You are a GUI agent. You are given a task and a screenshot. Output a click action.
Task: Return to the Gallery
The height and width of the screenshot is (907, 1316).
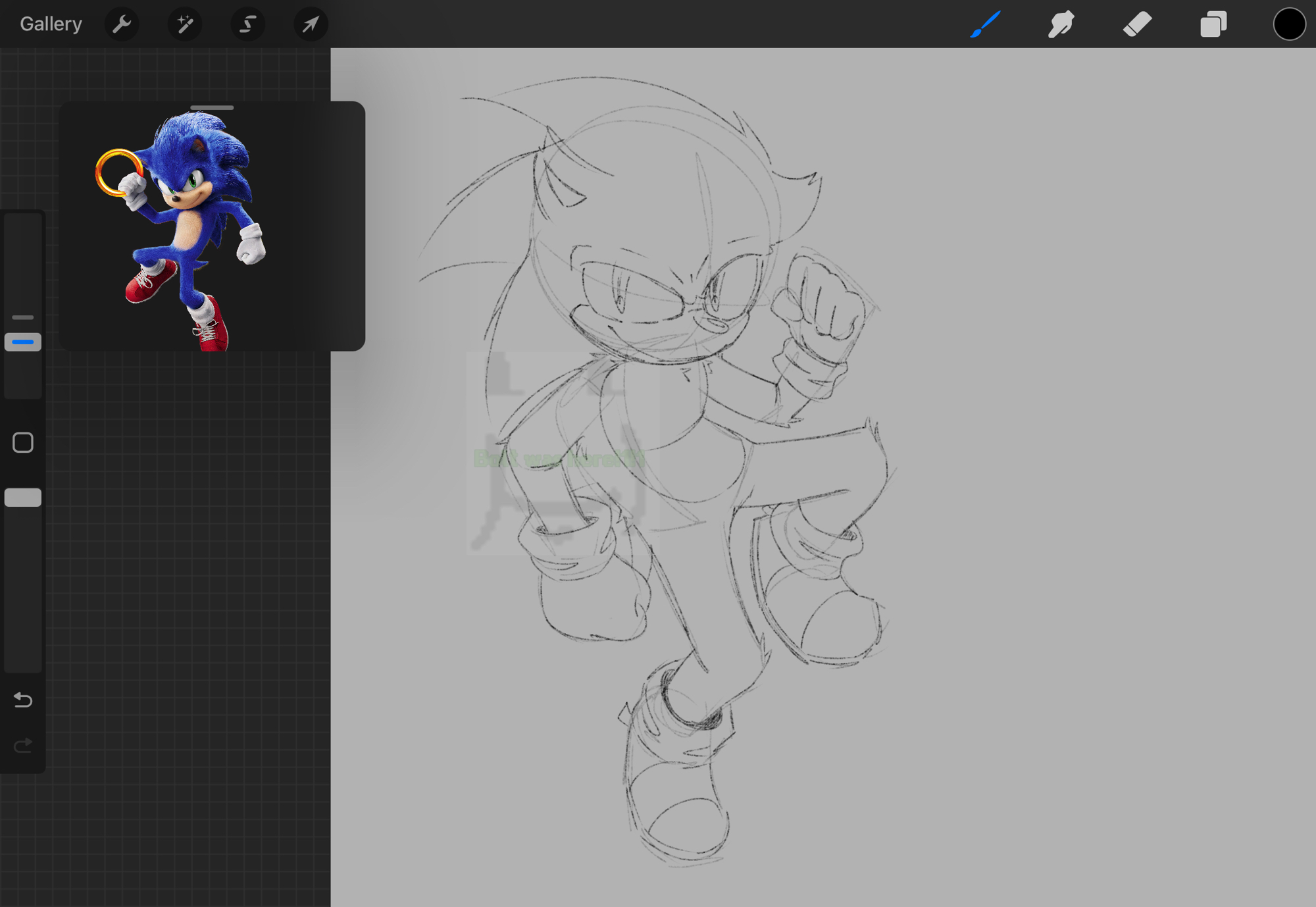tap(51, 24)
